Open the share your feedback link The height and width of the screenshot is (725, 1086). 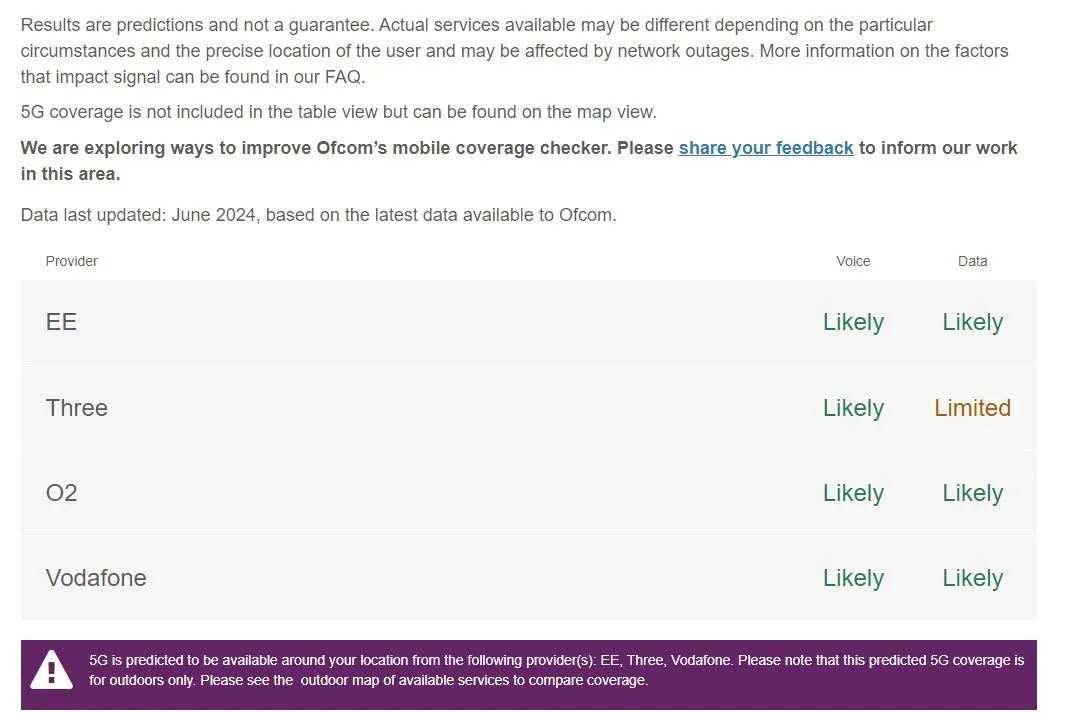765,148
